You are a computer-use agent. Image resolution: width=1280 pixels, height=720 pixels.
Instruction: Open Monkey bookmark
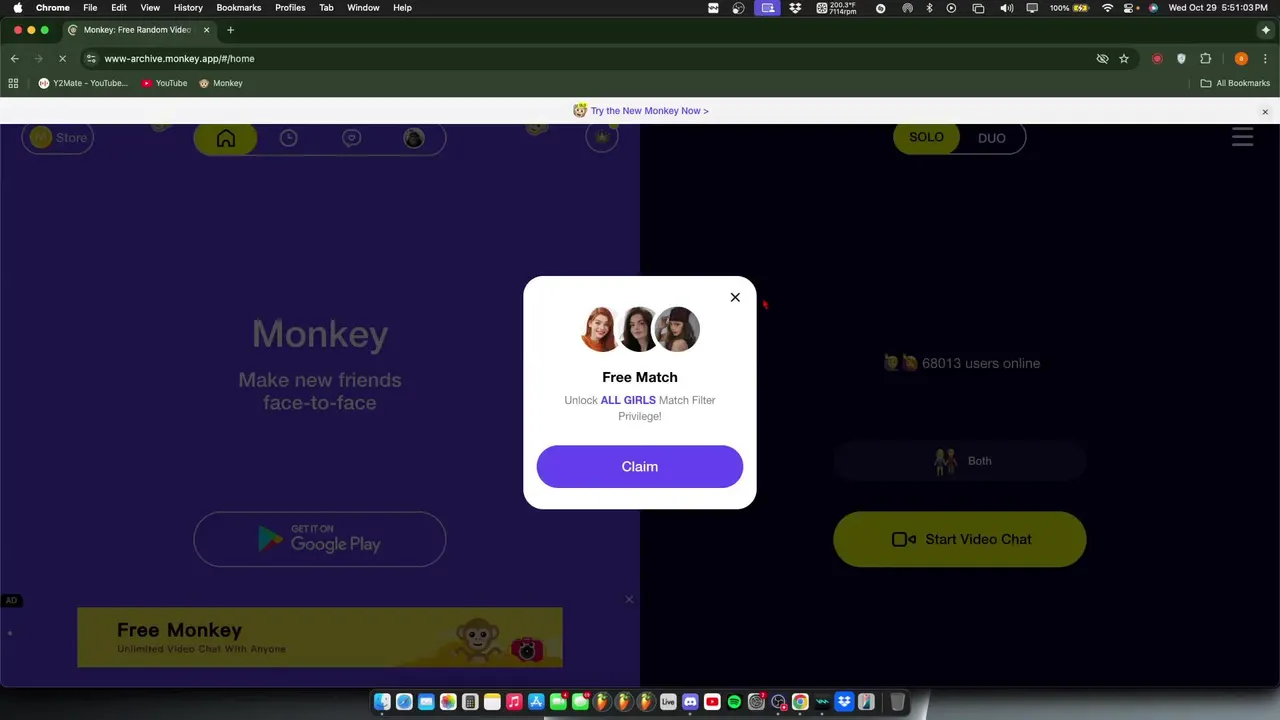pyautogui.click(x=221, y=83)
